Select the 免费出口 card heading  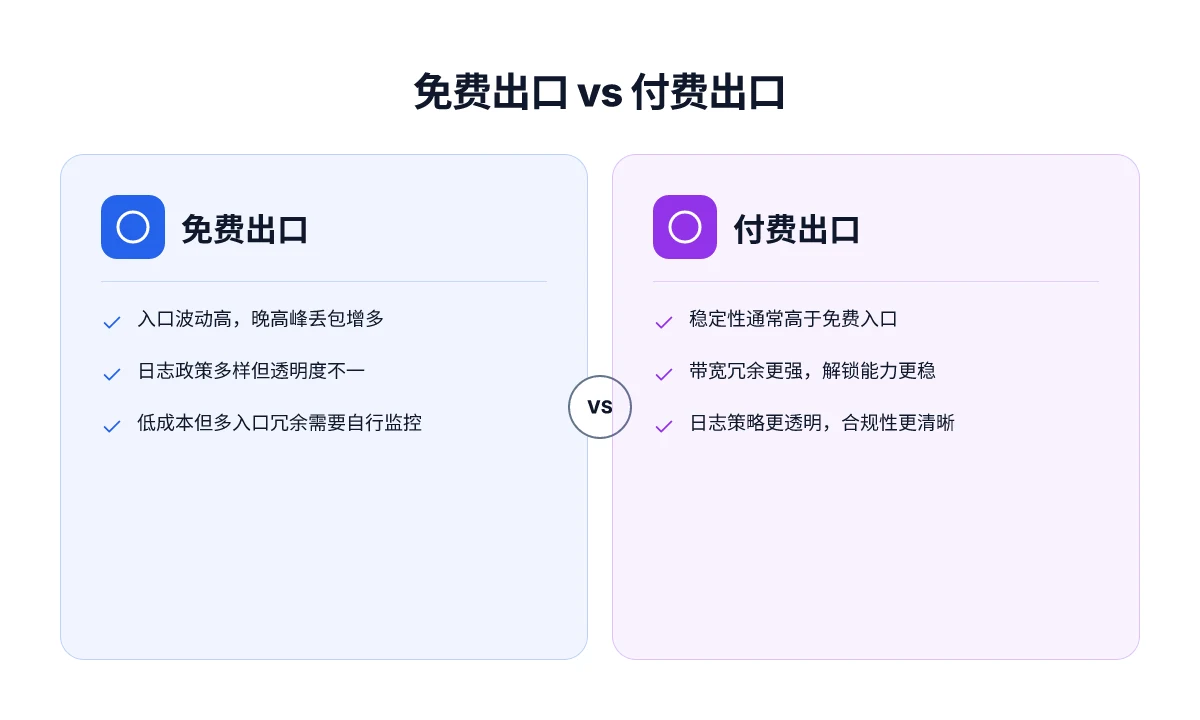tap(245, 229)
